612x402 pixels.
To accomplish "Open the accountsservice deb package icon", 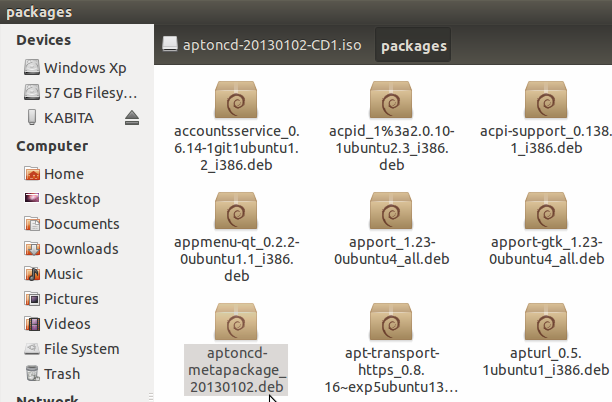I will [x=236, y=102].
